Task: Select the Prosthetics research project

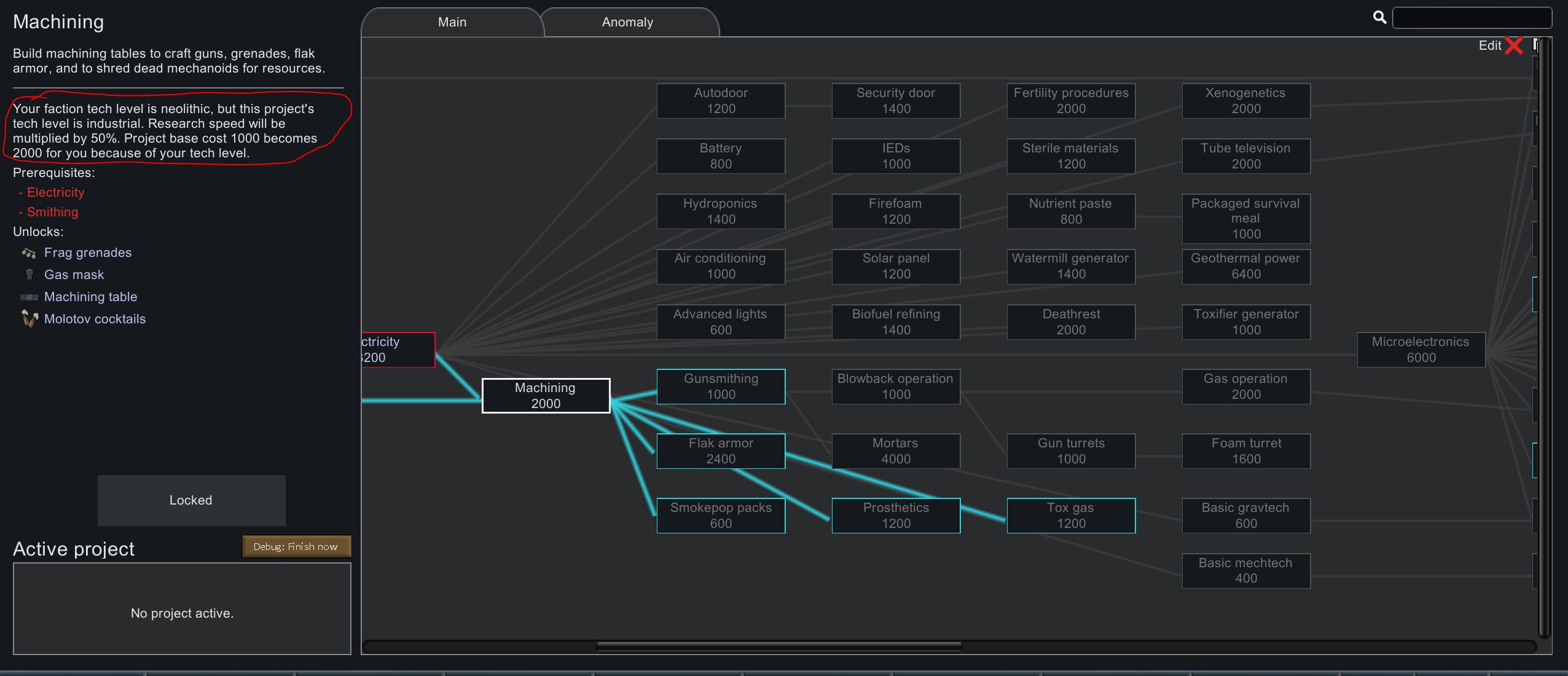Action: pos(896,516)
